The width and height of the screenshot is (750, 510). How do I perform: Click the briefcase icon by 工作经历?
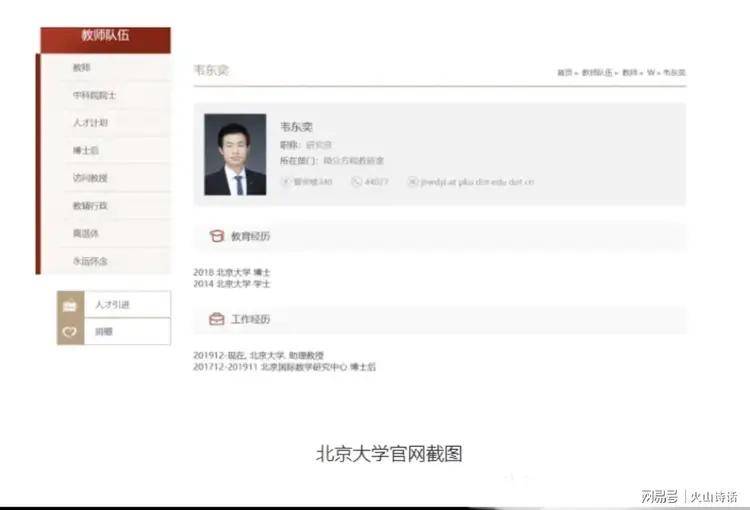tap(217, 319)
